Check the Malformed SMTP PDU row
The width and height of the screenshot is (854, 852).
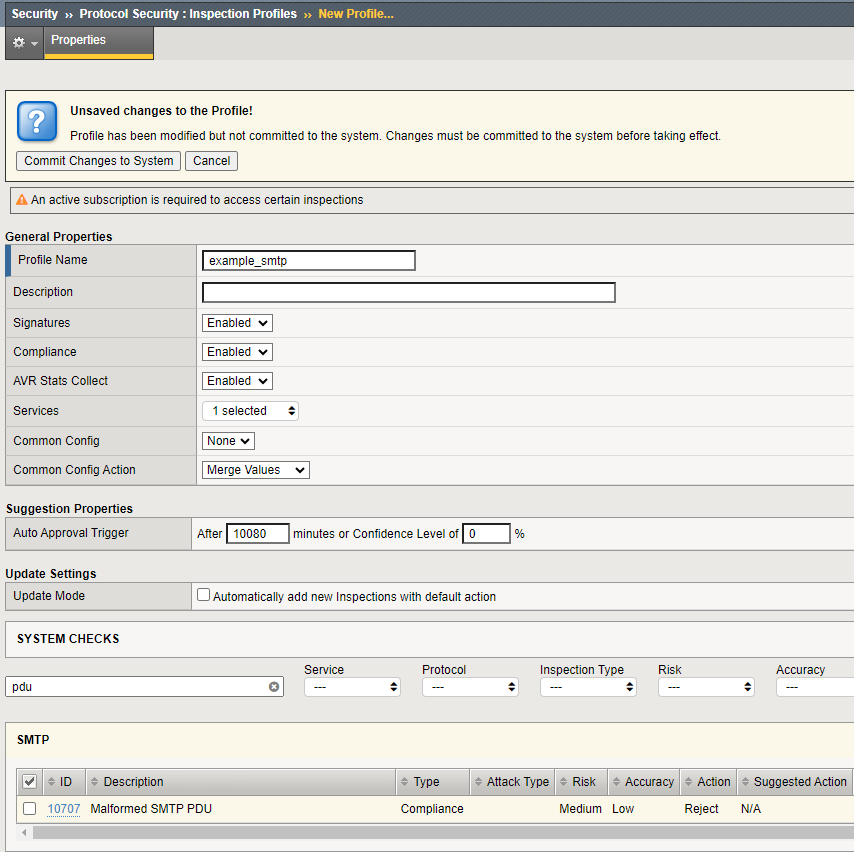(x=30, y=808)
